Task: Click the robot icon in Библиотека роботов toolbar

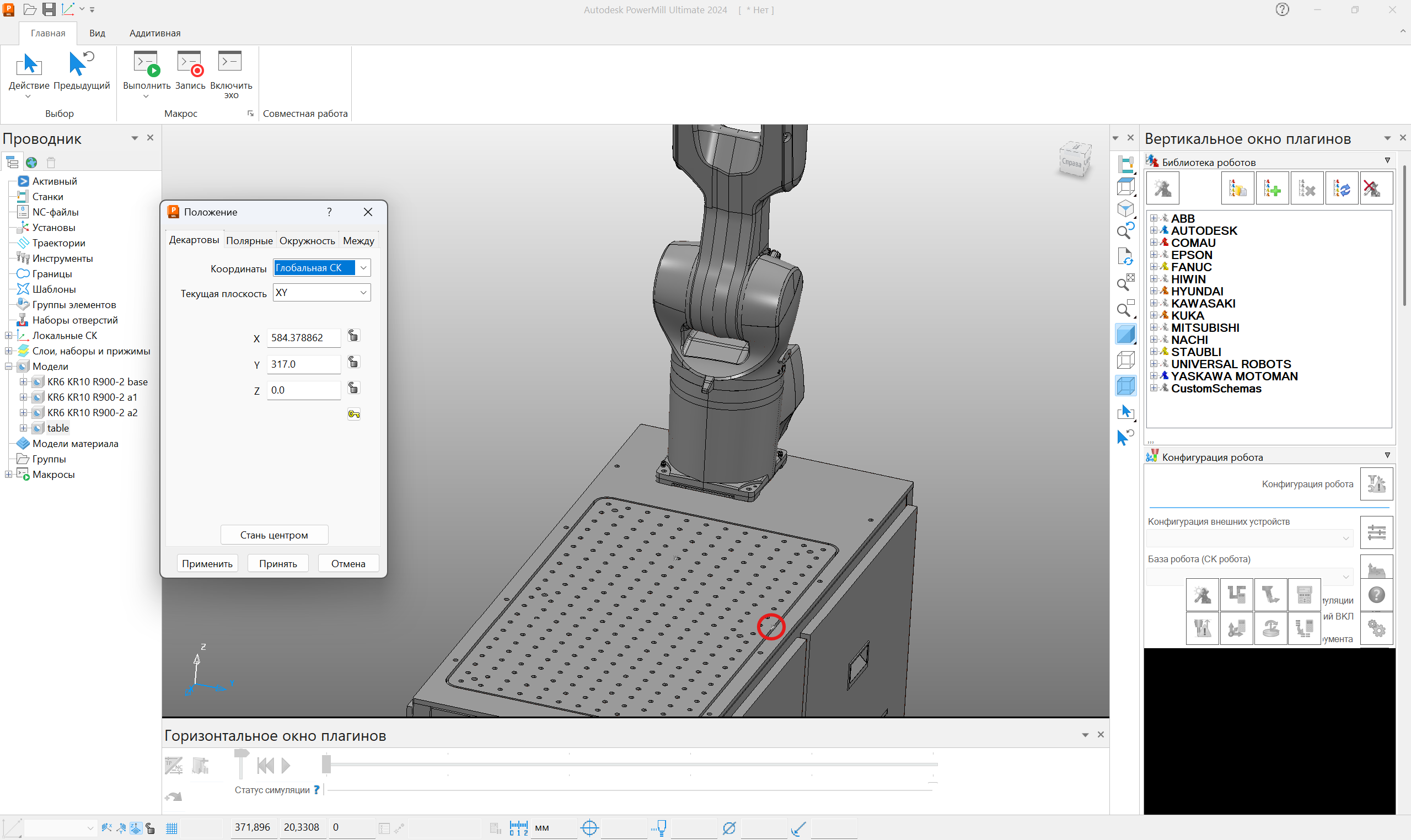Action: point(1162,189)
